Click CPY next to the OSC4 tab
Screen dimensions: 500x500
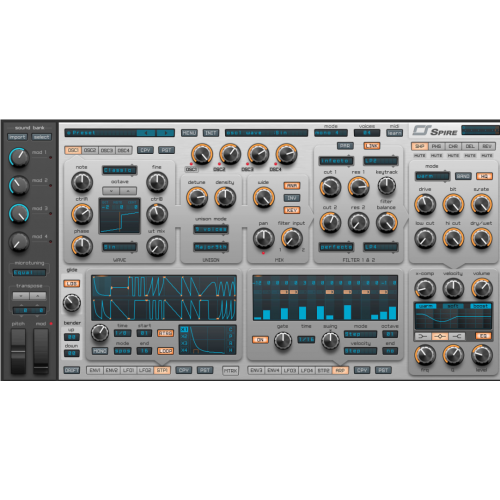click(x=145, y=150)
